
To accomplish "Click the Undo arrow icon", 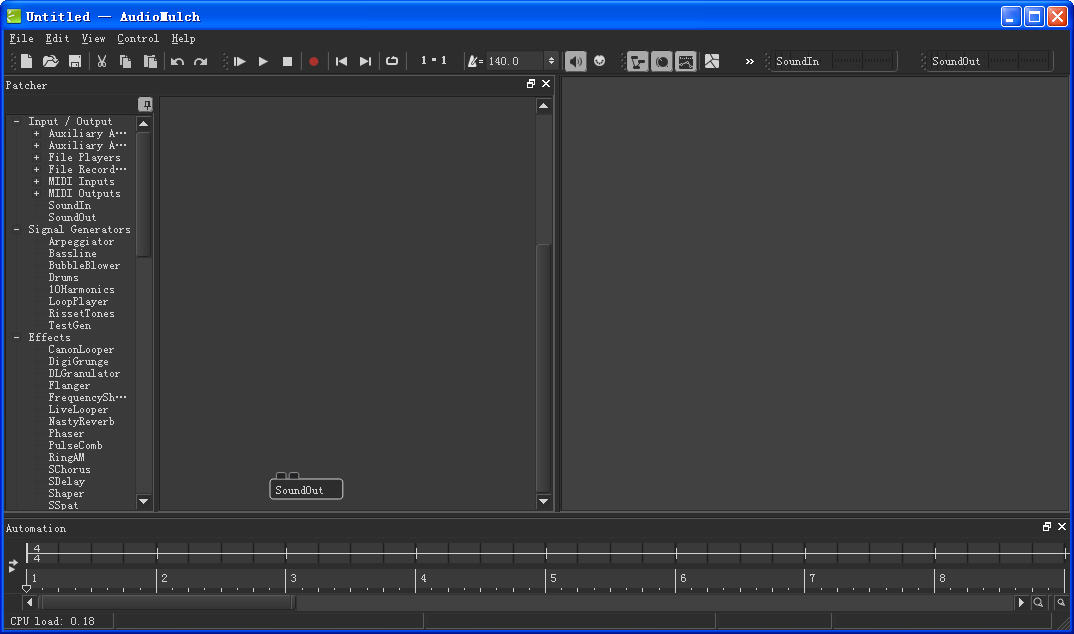I will tap(177, 61).
